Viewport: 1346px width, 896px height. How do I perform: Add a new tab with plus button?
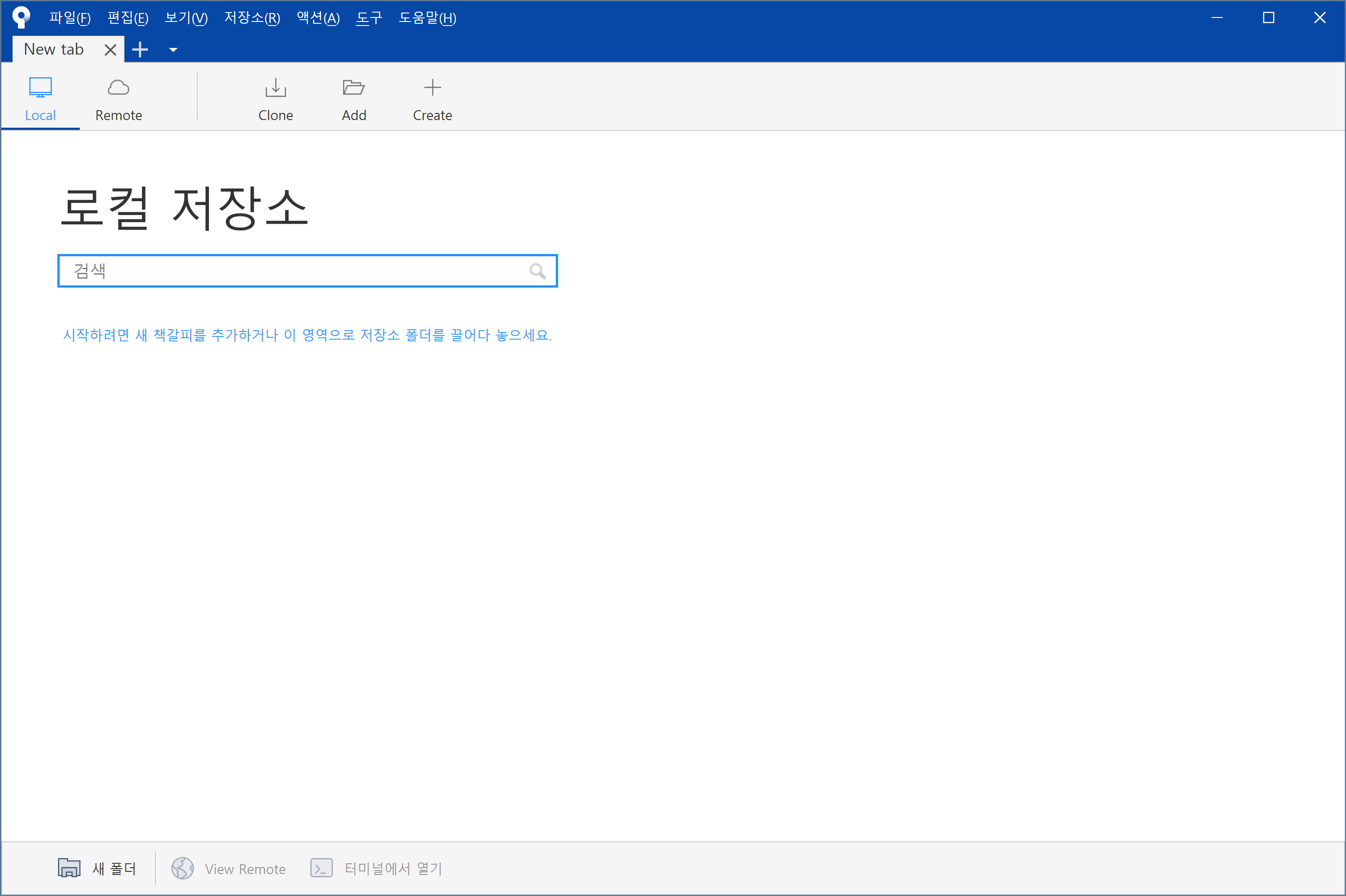click(140, 50)
